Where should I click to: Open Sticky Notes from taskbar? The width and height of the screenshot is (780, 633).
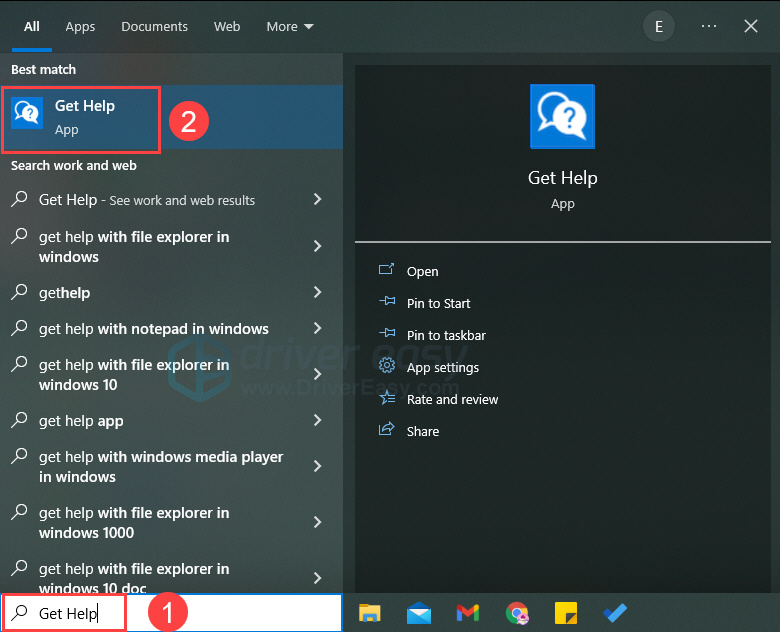point(565,613)
